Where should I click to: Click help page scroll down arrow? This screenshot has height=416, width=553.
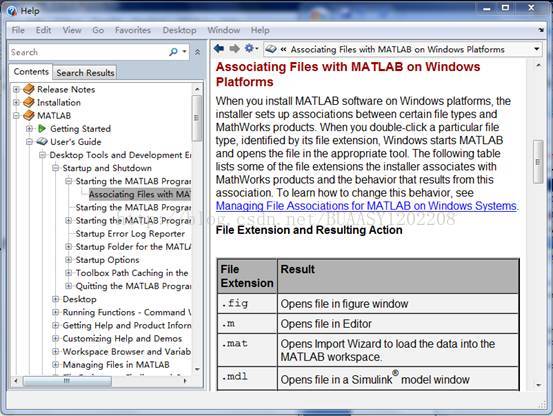539,385
